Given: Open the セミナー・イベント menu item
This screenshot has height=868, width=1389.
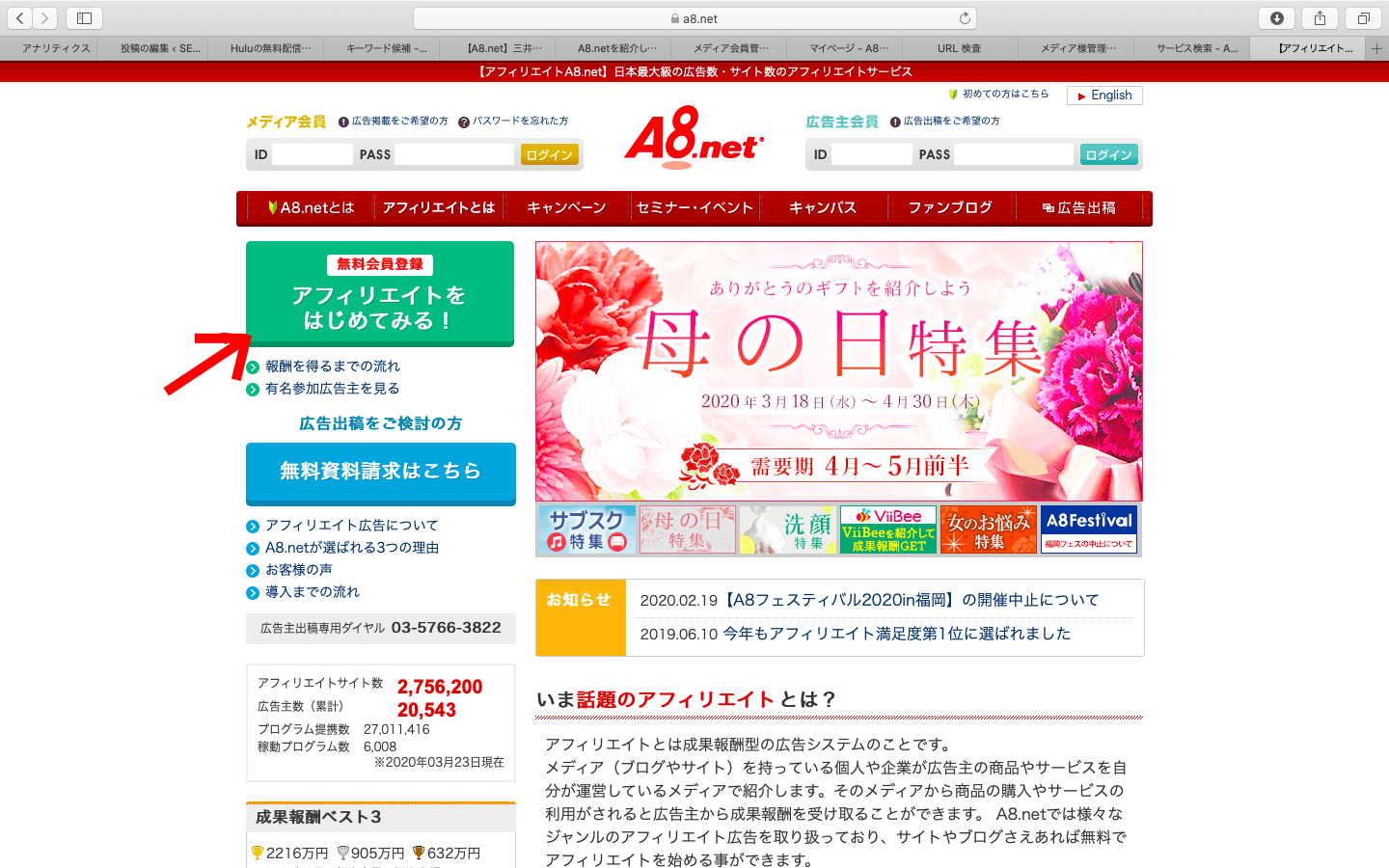Looking at the screenshot, I should 694,207.
